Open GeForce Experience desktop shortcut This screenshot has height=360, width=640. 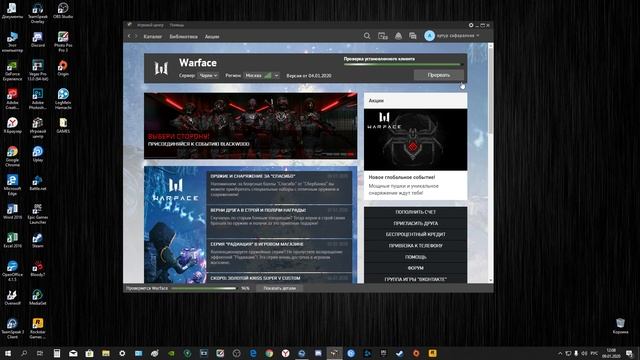pos(12,71)
